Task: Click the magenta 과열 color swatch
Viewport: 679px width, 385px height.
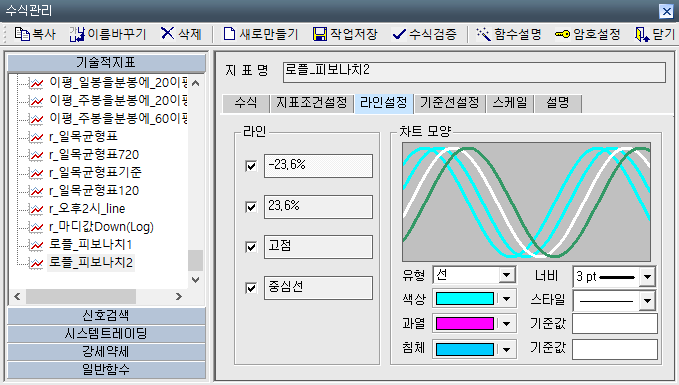Action: click(x=465, y=324)
